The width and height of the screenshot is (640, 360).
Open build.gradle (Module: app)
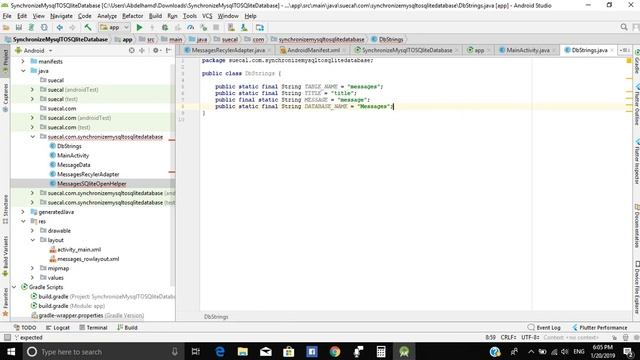(x=68, y=306)
